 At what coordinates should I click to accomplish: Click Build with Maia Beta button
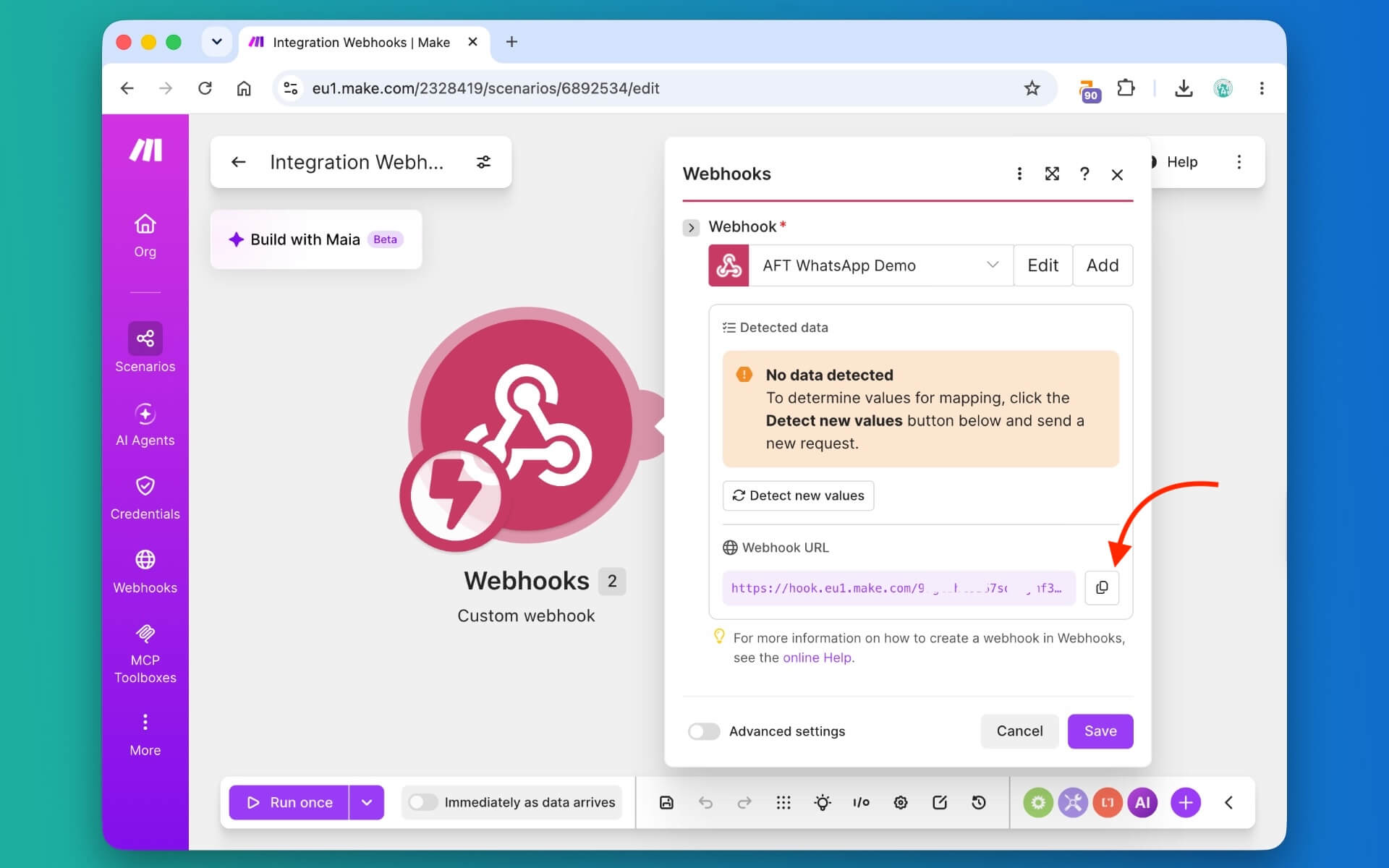point(316,239)
